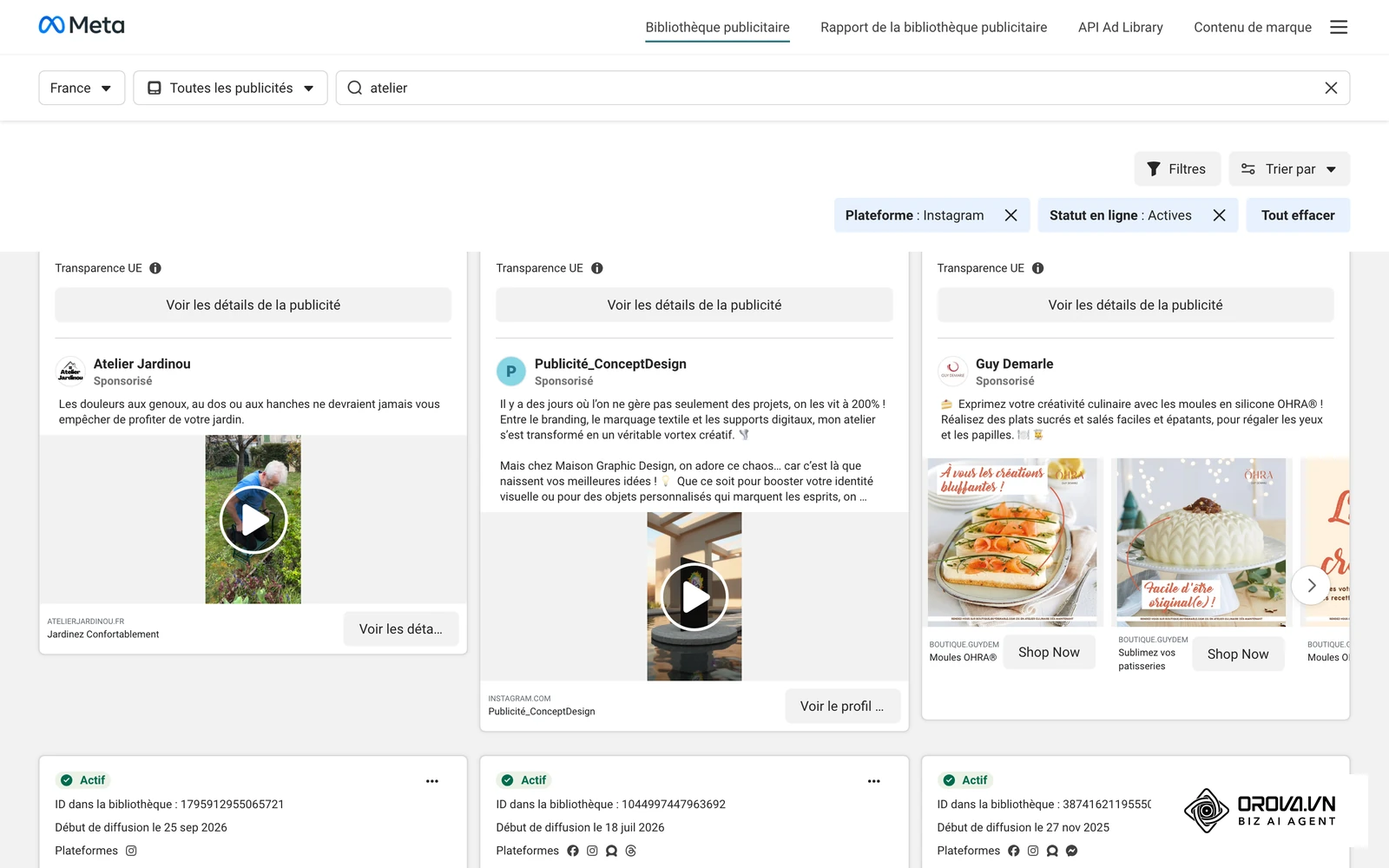Click Facebook platform icon for ad 1044997447963692

point(573,851)
